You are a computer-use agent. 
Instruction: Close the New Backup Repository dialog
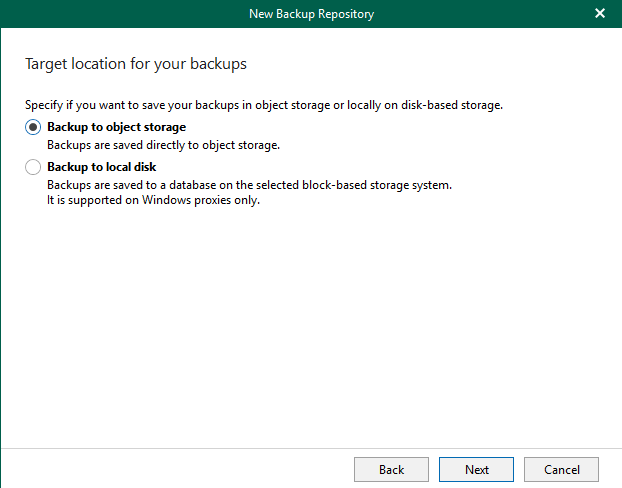coord(600,13)
